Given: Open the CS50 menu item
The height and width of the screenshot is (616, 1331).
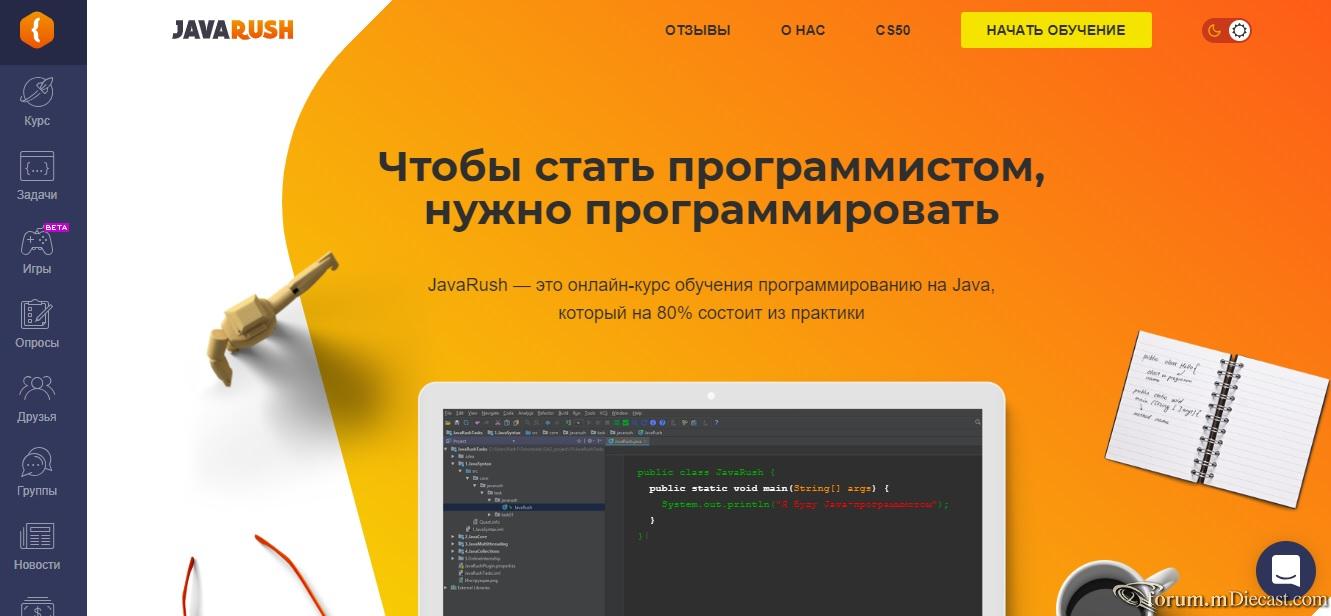Looking at the screenshot, I should tap(893, 30).
